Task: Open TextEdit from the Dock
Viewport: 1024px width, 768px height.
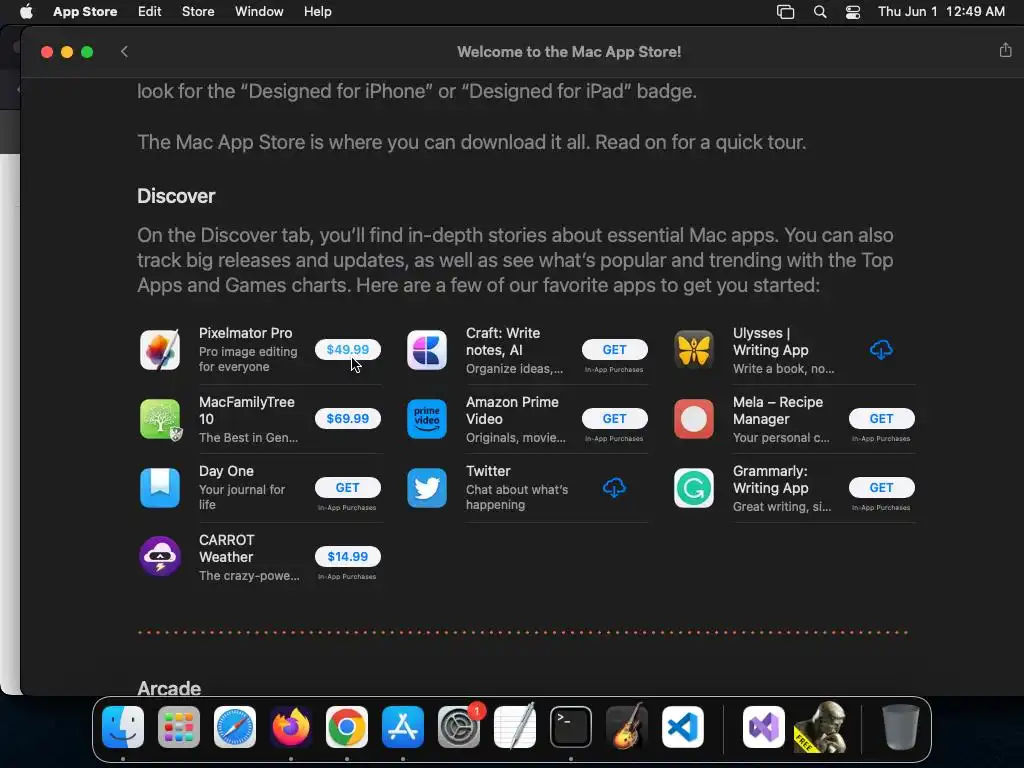Action: pos(515,727)
